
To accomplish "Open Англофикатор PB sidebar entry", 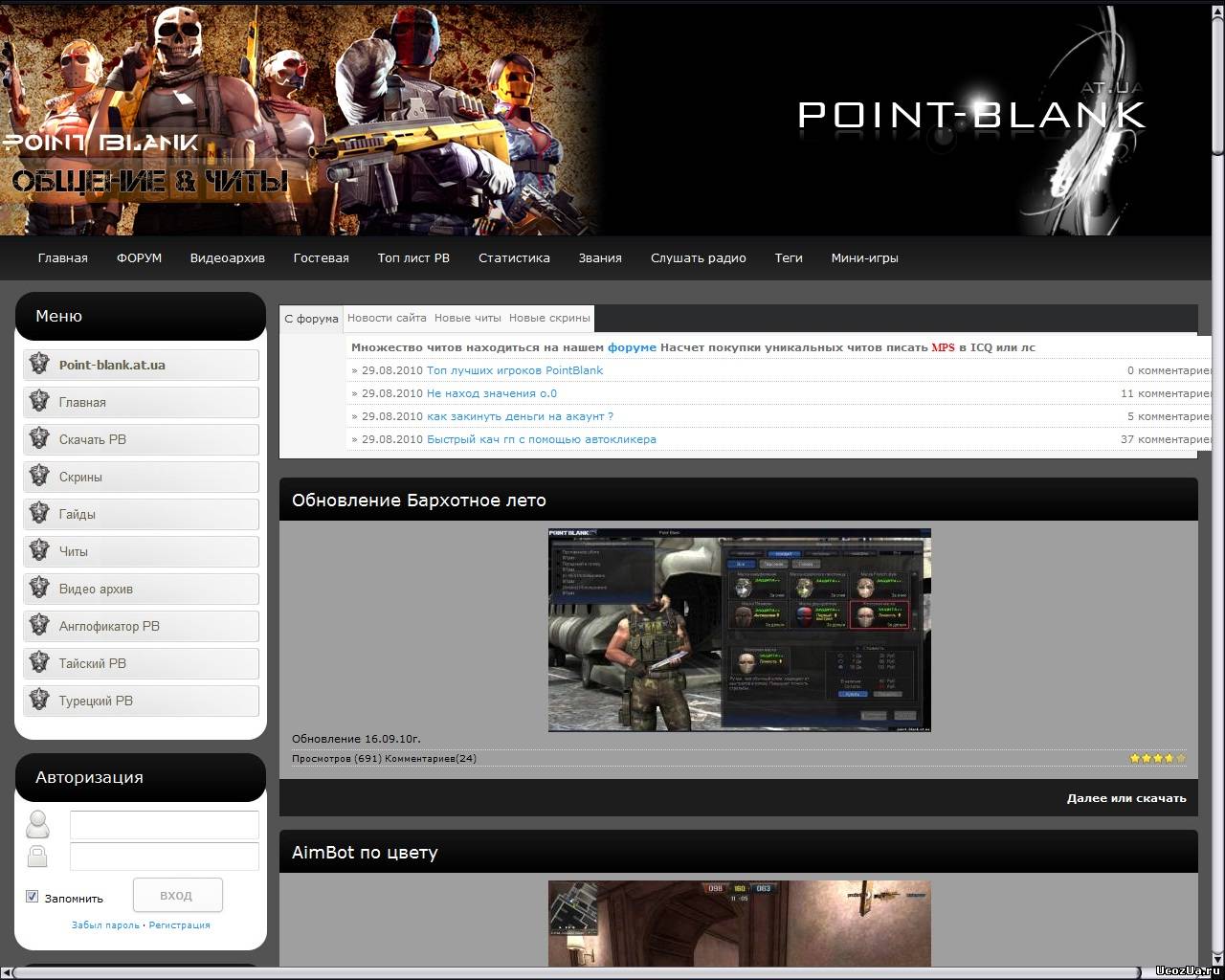I will tap(141, 626).
